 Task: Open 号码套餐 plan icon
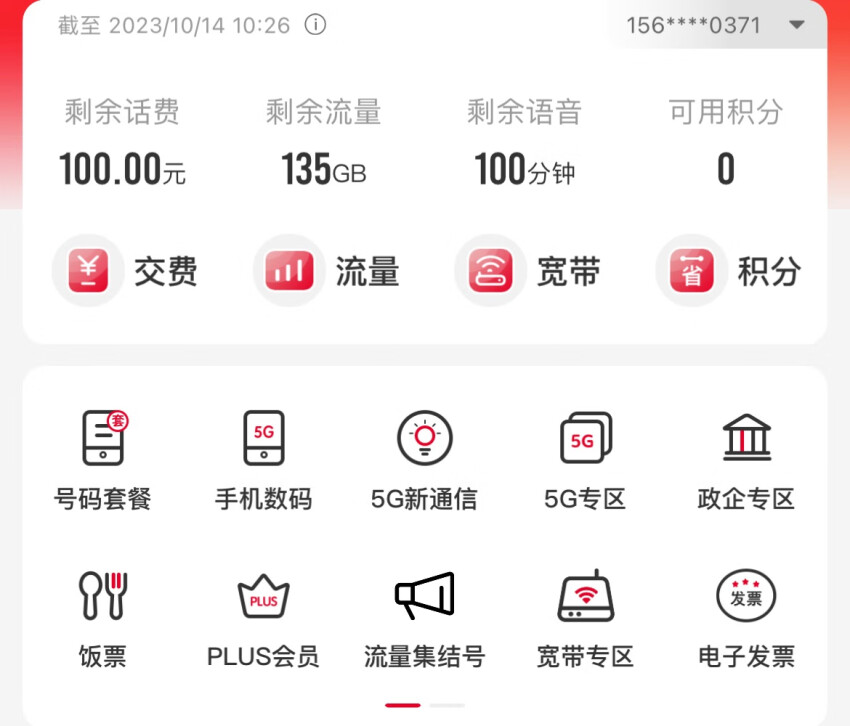tap(103, 438)
